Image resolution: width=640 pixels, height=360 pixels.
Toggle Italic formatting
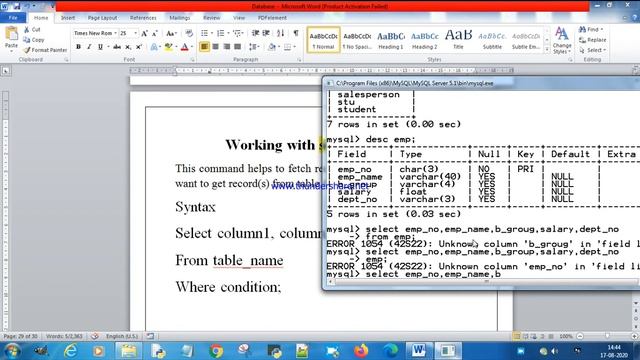tap(89, 47)
